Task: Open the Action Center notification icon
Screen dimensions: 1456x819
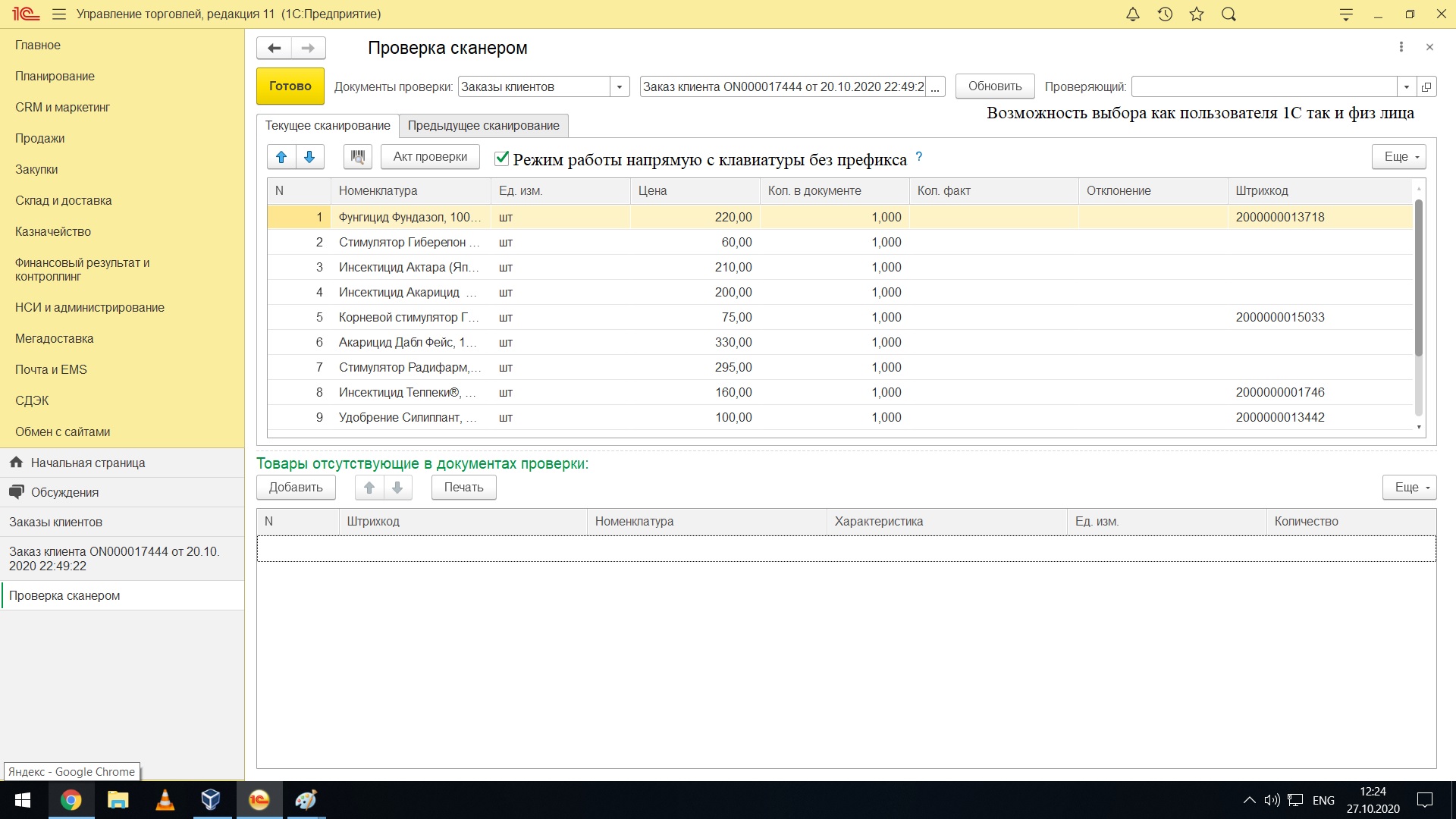Action: 1425,800
